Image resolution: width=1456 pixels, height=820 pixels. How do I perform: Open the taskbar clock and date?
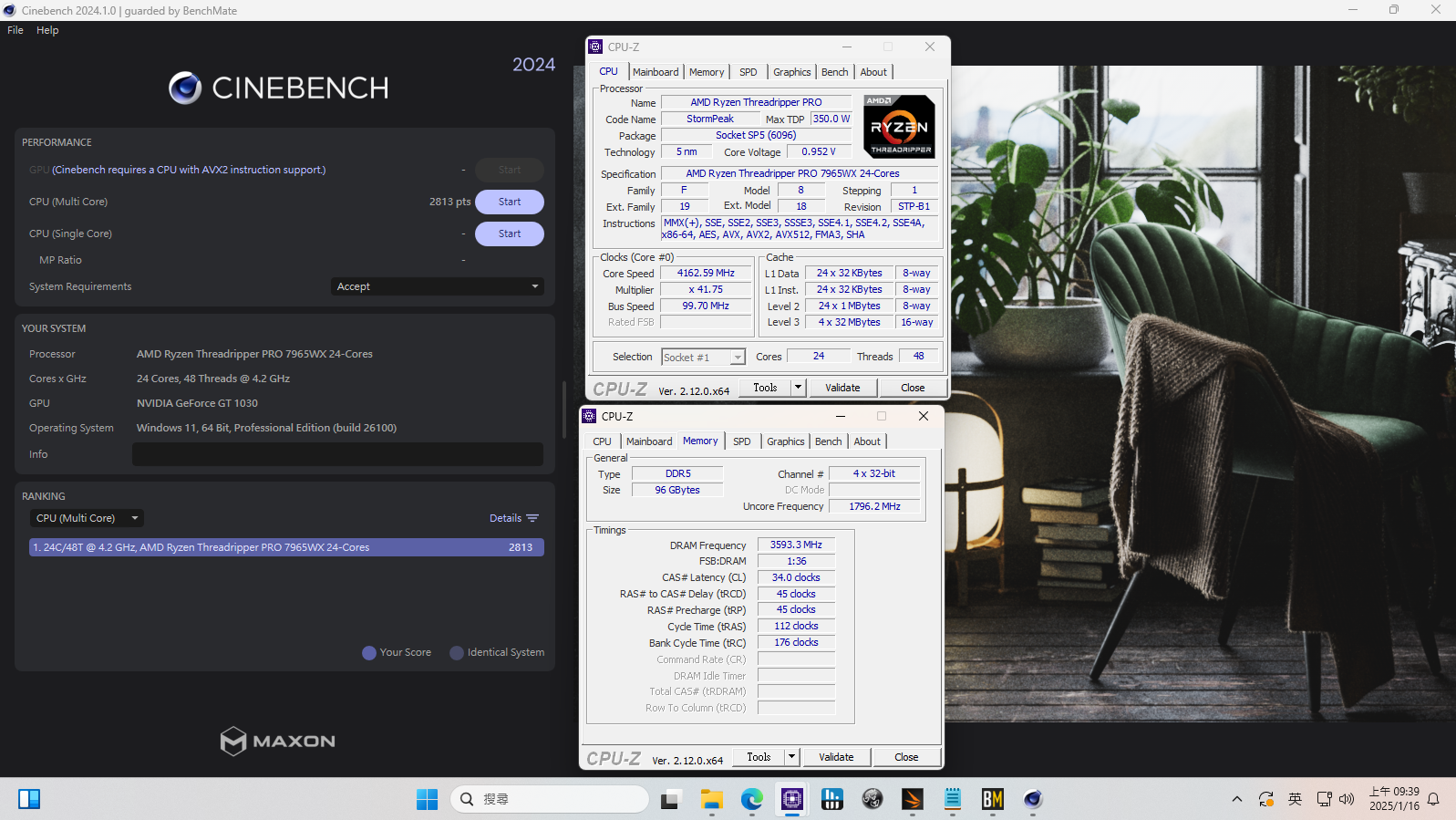pos(1394,799)
